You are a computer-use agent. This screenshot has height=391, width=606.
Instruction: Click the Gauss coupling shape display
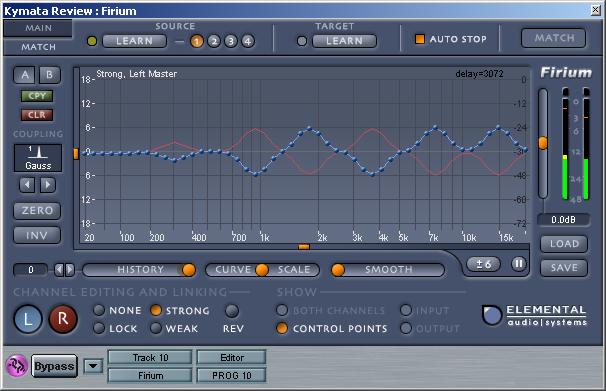pyautogui.click(x=38, y=158)
